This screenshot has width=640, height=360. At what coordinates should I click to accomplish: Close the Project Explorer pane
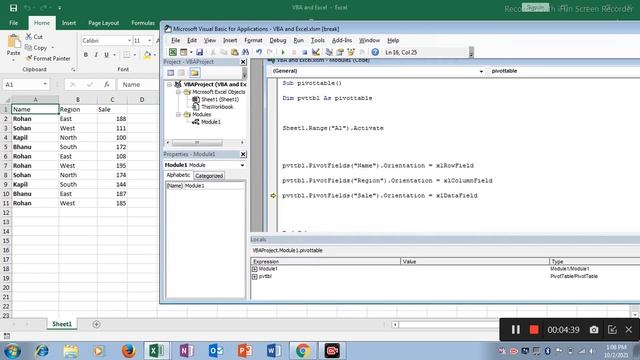tap(243, 62)
